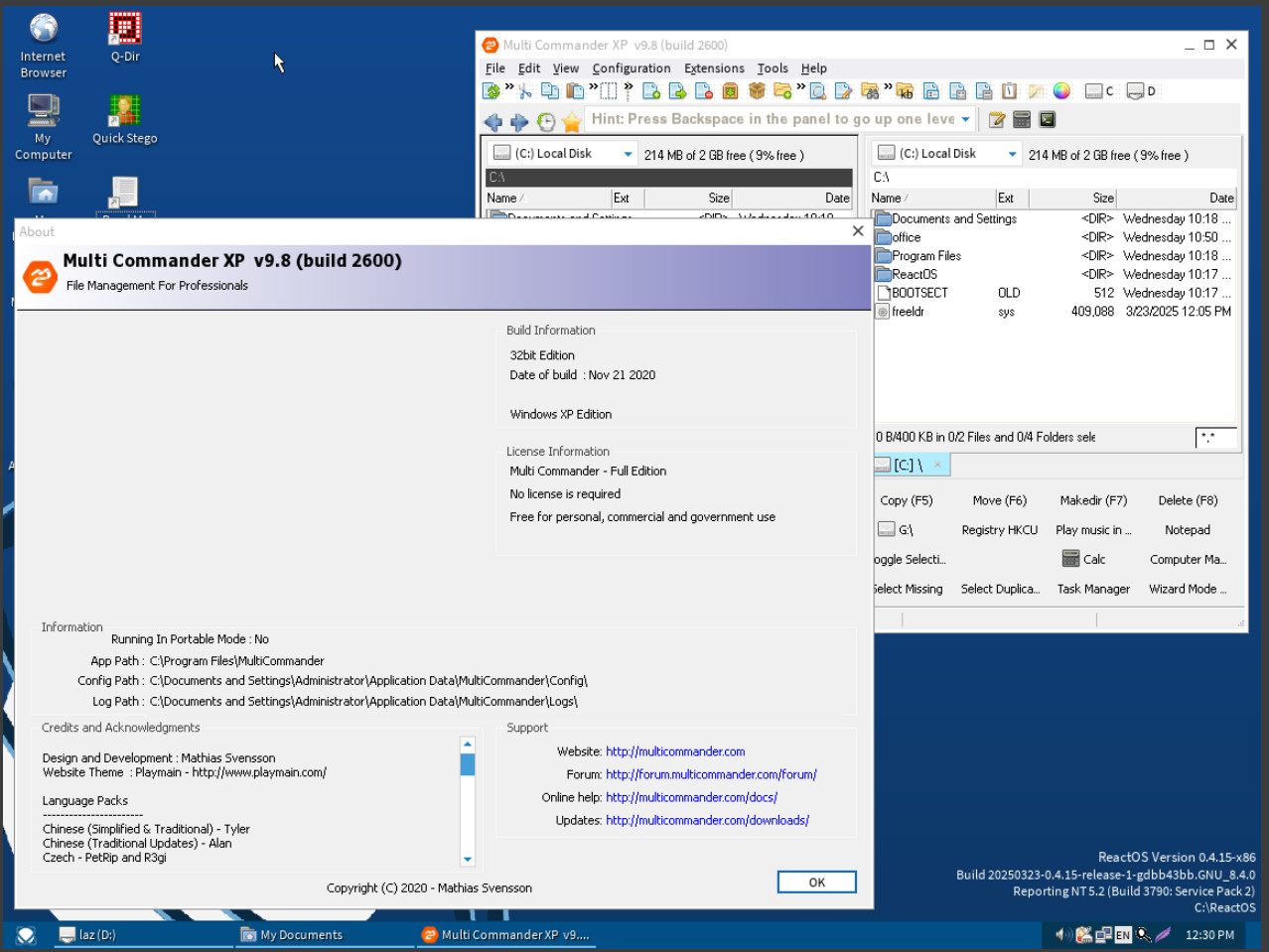
Task: Click the multi-rename file icon
Action: (x=931, y=91)
